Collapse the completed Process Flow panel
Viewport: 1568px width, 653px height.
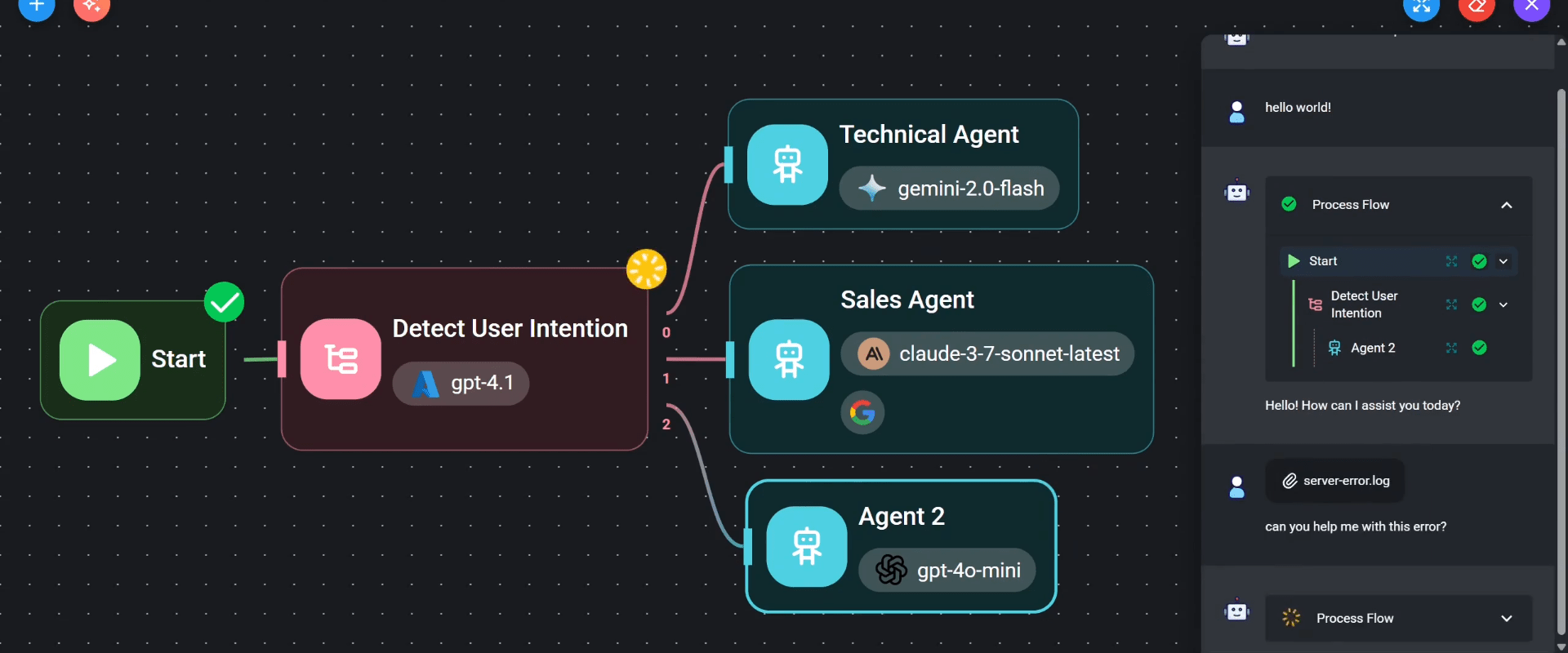1507,205
